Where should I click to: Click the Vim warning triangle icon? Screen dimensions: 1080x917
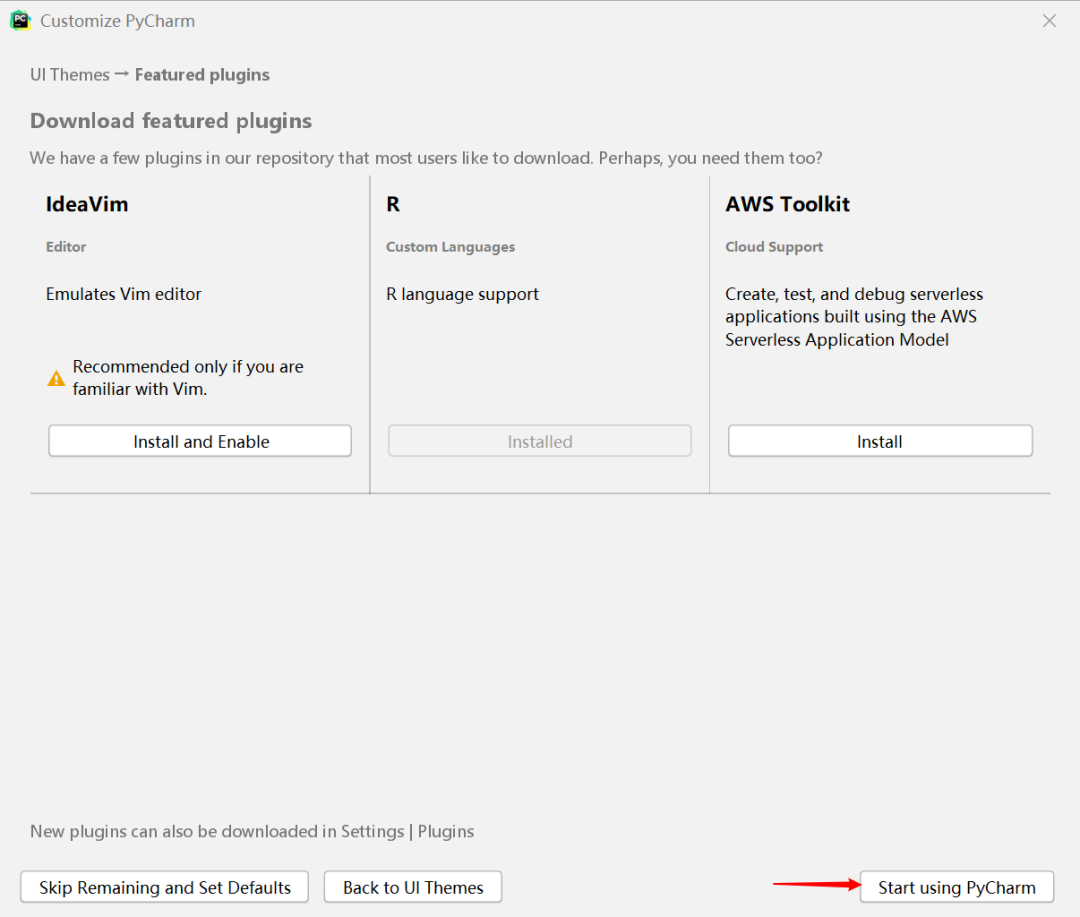coord(56,378)
